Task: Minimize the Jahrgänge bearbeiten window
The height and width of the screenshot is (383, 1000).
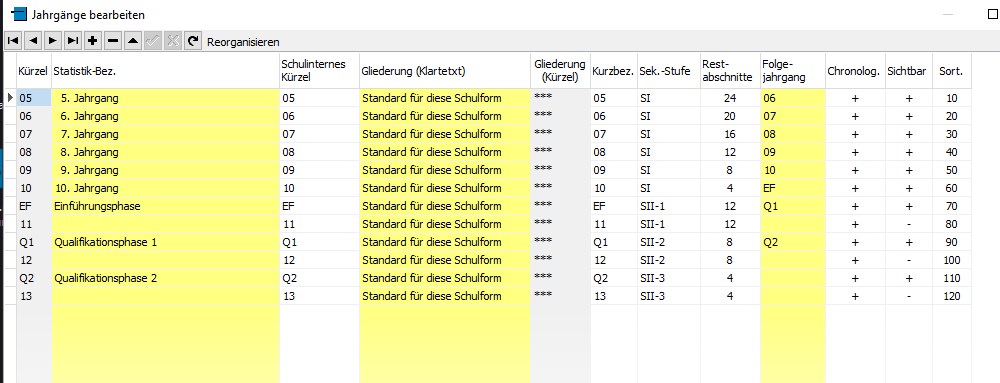Action: (x=948, y=14)
